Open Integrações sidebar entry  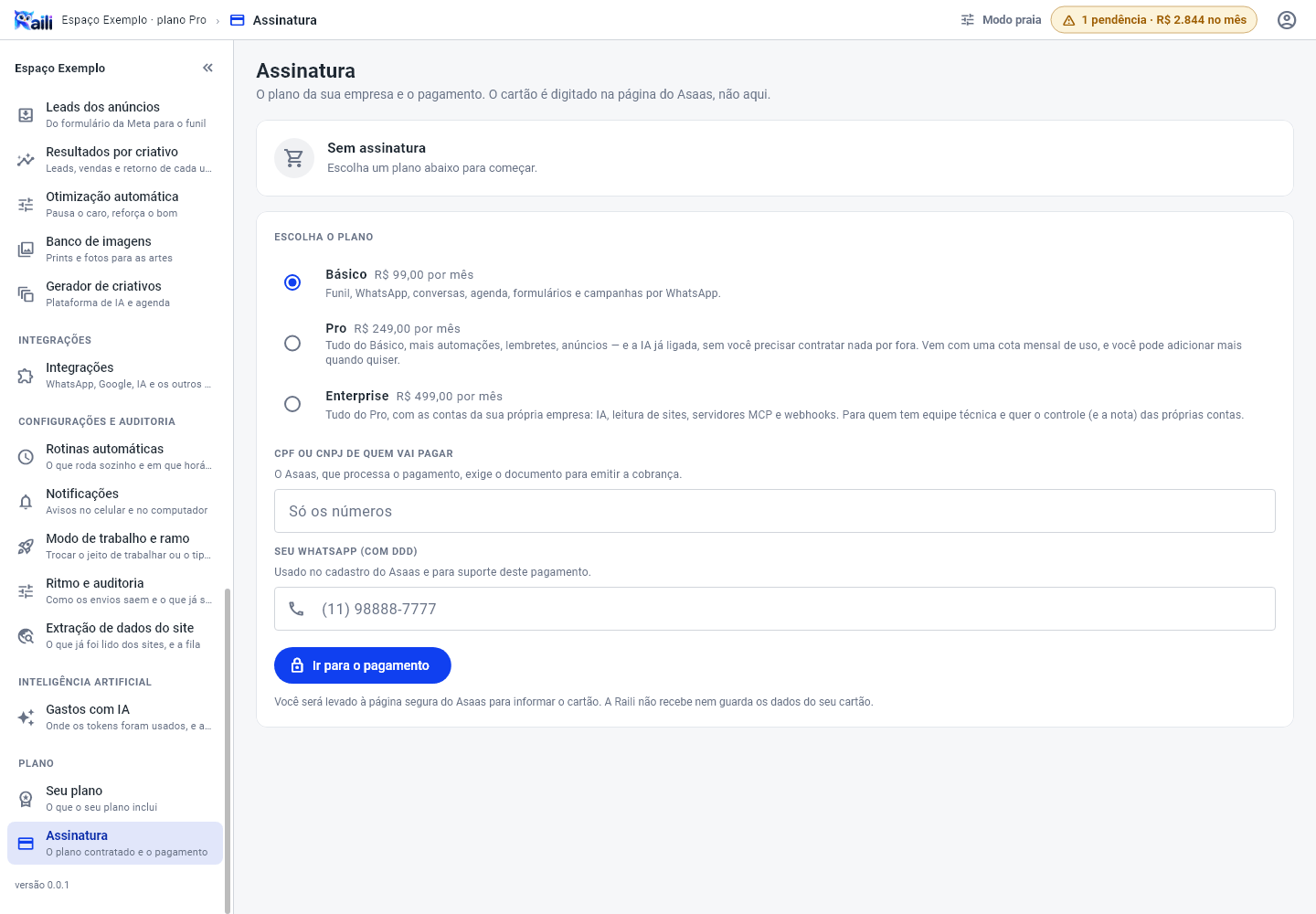(x=115, y=375)
